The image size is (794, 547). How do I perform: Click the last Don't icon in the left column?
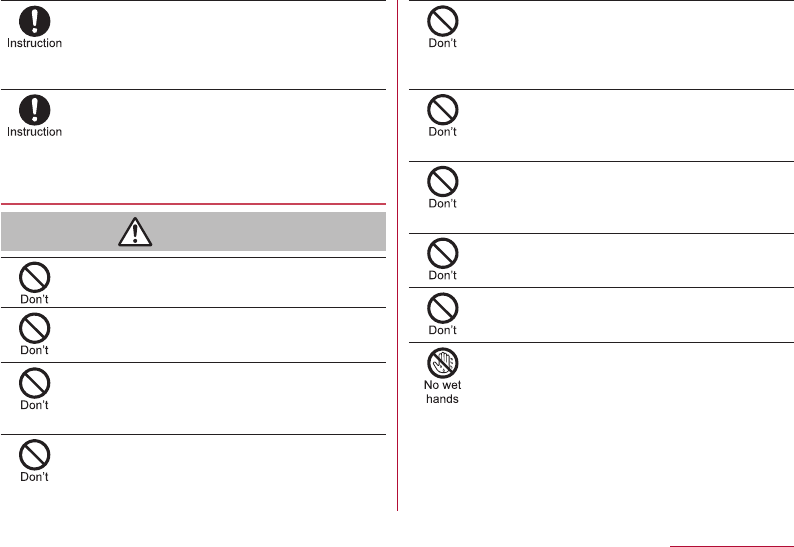[34, 455]
